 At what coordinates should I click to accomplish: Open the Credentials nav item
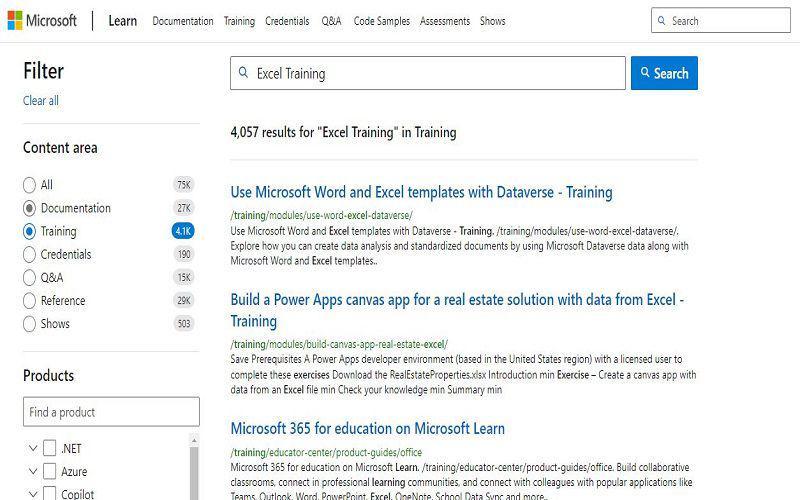[287, 21]
